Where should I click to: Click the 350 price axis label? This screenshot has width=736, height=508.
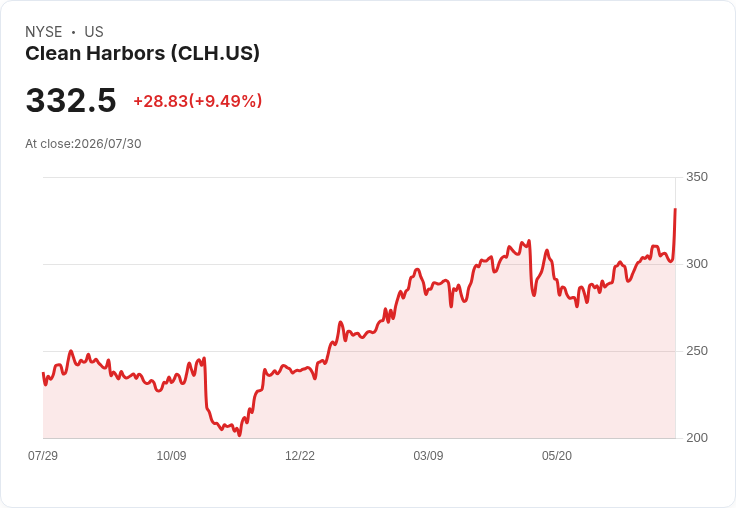tap(697, 177)
